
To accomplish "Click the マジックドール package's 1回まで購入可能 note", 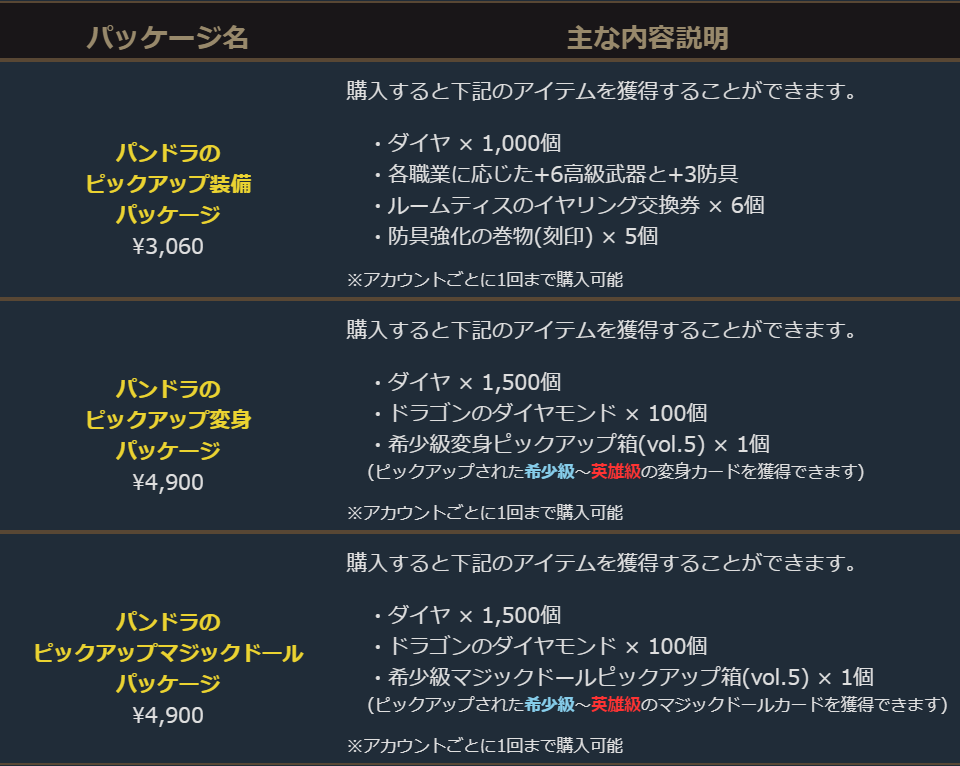I will (485, 746).
